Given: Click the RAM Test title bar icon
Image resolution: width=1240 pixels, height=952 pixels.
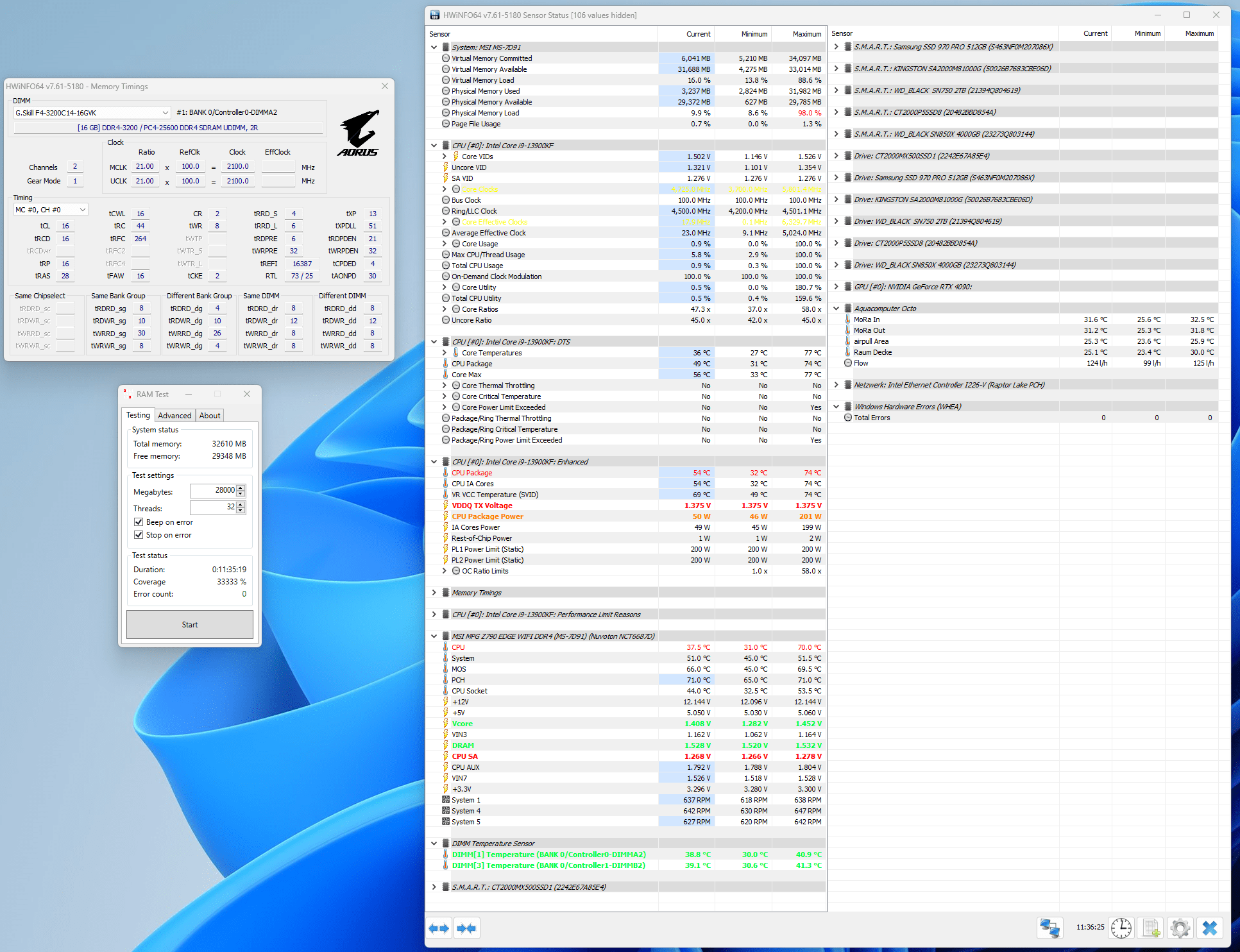Looking at the screenshot, I should [x=128, y=395].
